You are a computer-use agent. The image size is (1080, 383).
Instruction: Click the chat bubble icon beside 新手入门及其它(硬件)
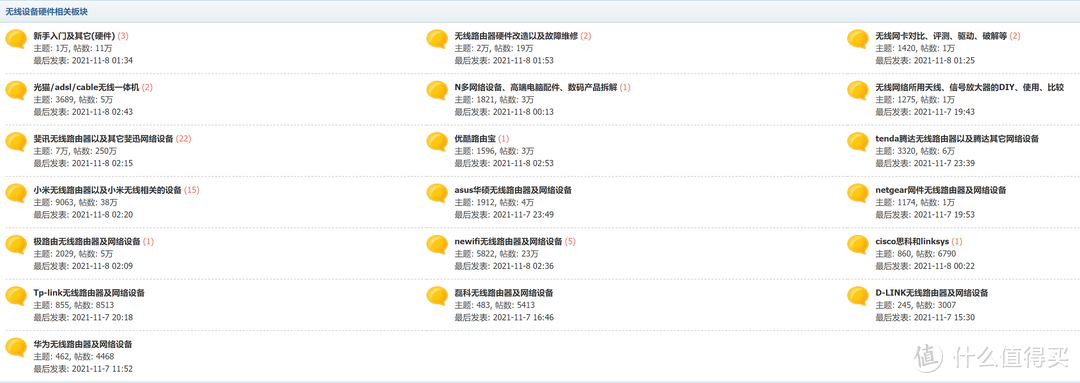[17, 40]
